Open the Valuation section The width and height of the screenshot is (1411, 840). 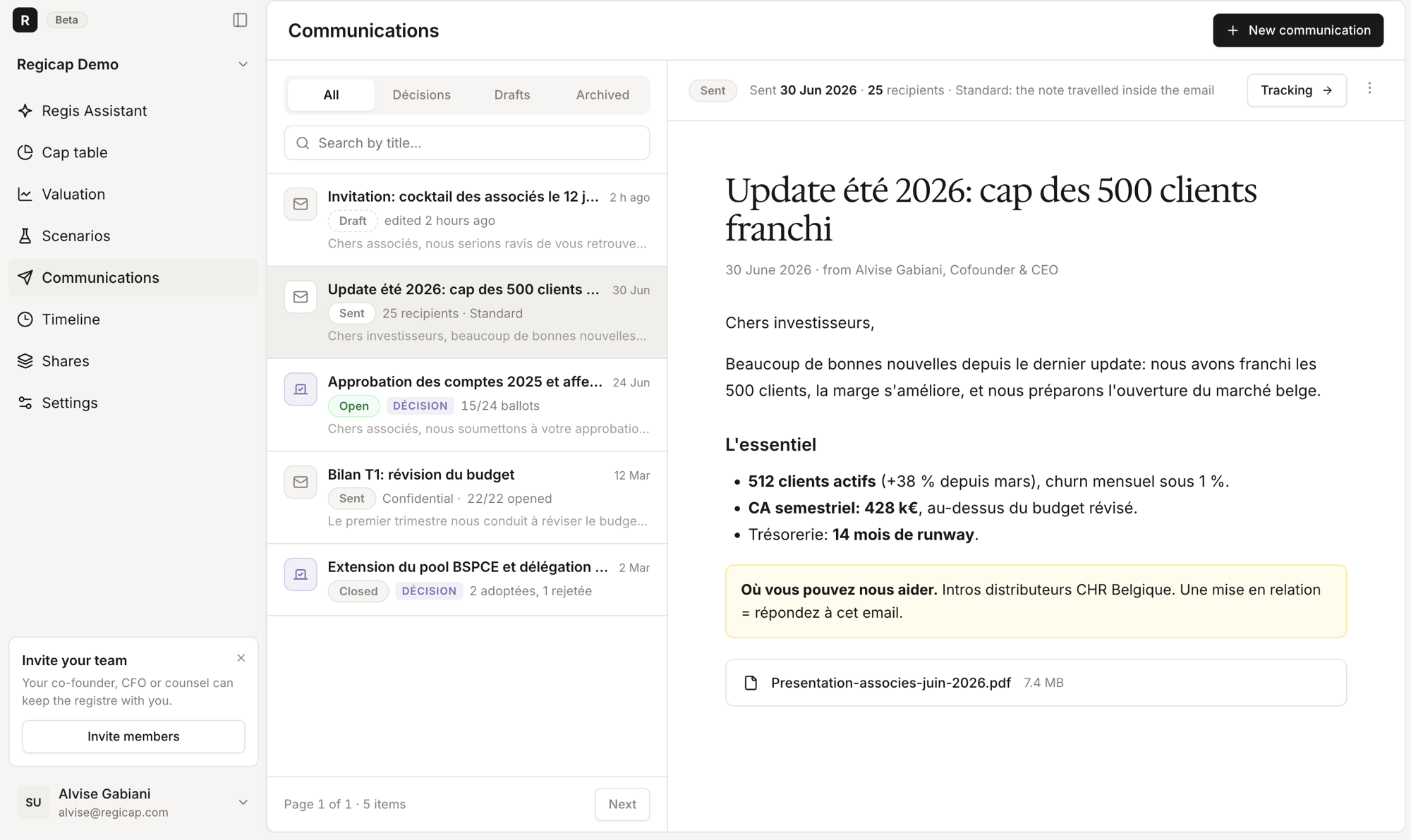[133, 194]
